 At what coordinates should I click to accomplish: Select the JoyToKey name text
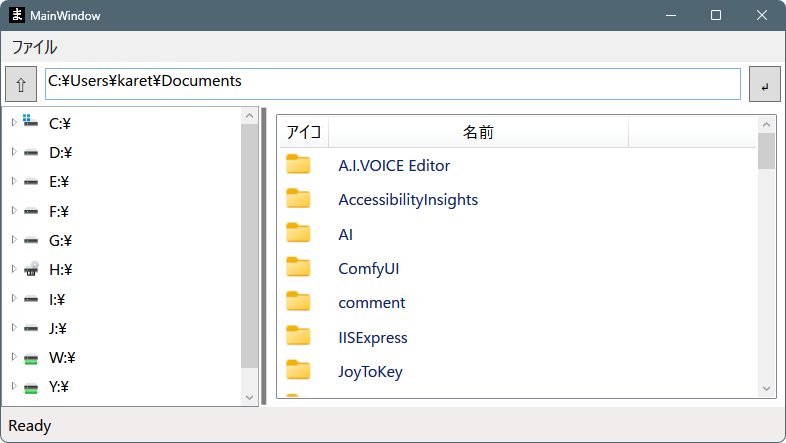[370, 372]
